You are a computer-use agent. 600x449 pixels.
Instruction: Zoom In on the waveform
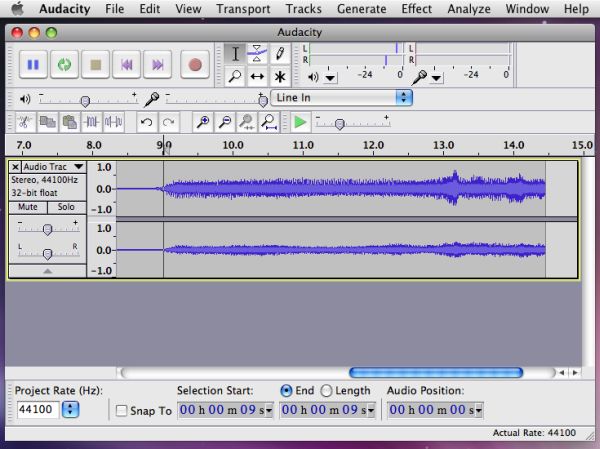[x=202, y=122]
